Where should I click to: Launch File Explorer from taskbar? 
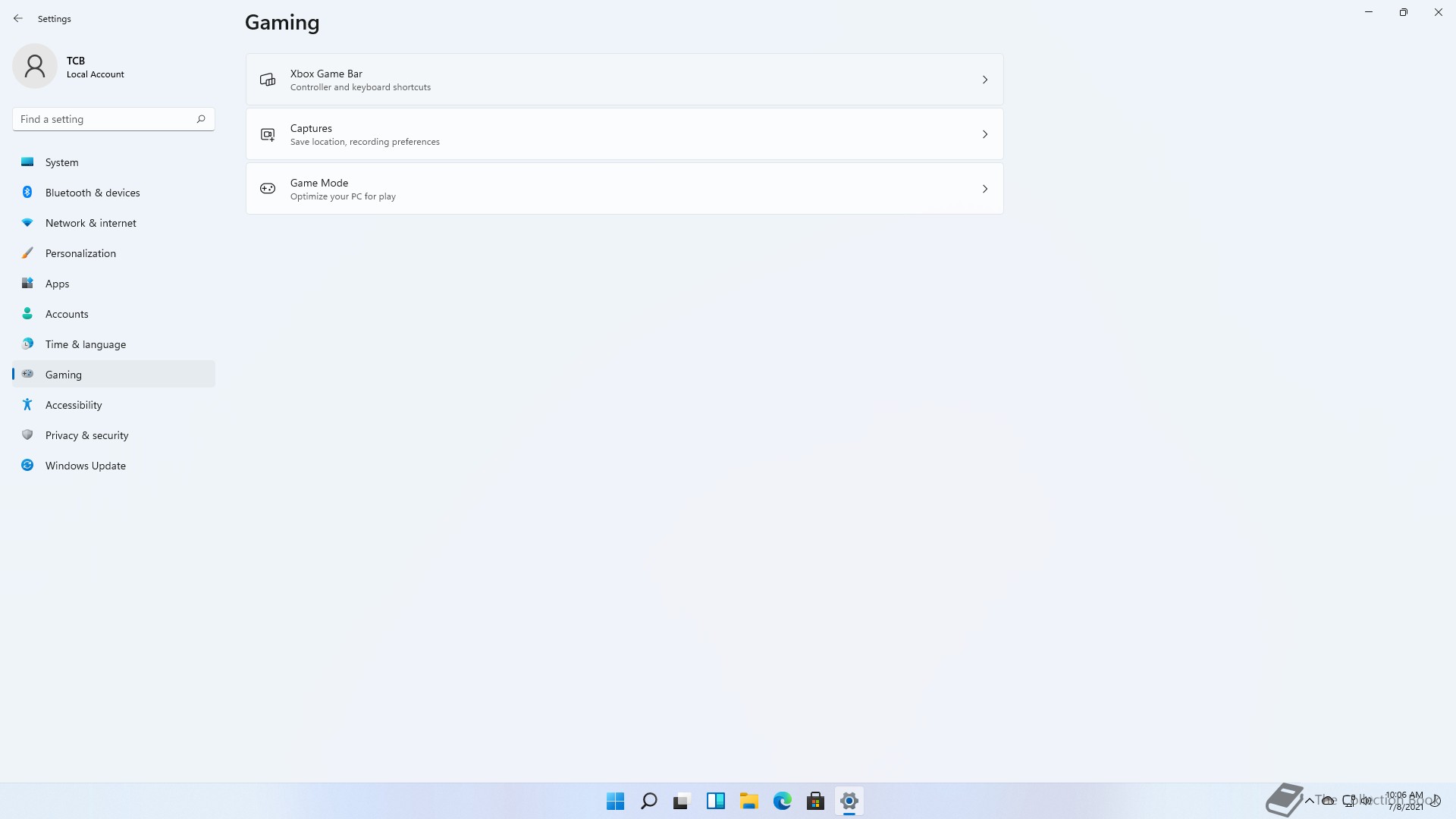coord(748,801)
